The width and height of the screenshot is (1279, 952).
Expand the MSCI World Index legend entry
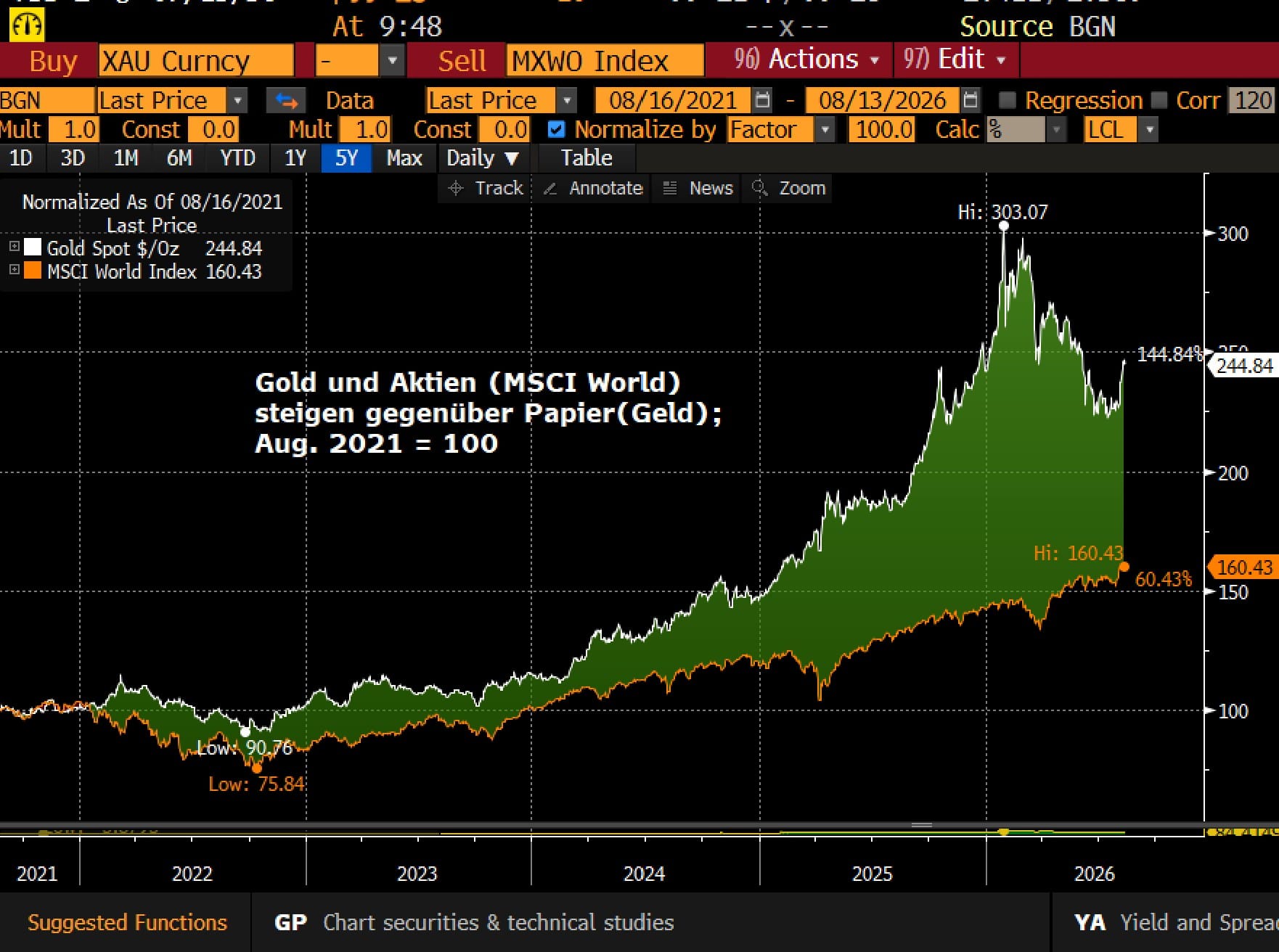pos(14,270)
